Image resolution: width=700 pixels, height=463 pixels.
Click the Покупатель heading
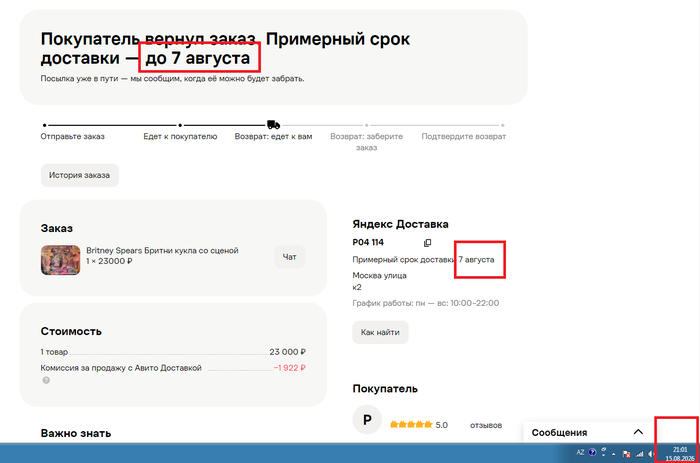[385, 388]
